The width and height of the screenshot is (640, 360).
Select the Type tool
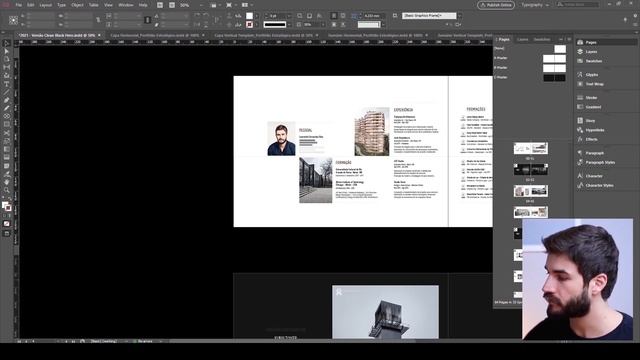coord(6,84)
